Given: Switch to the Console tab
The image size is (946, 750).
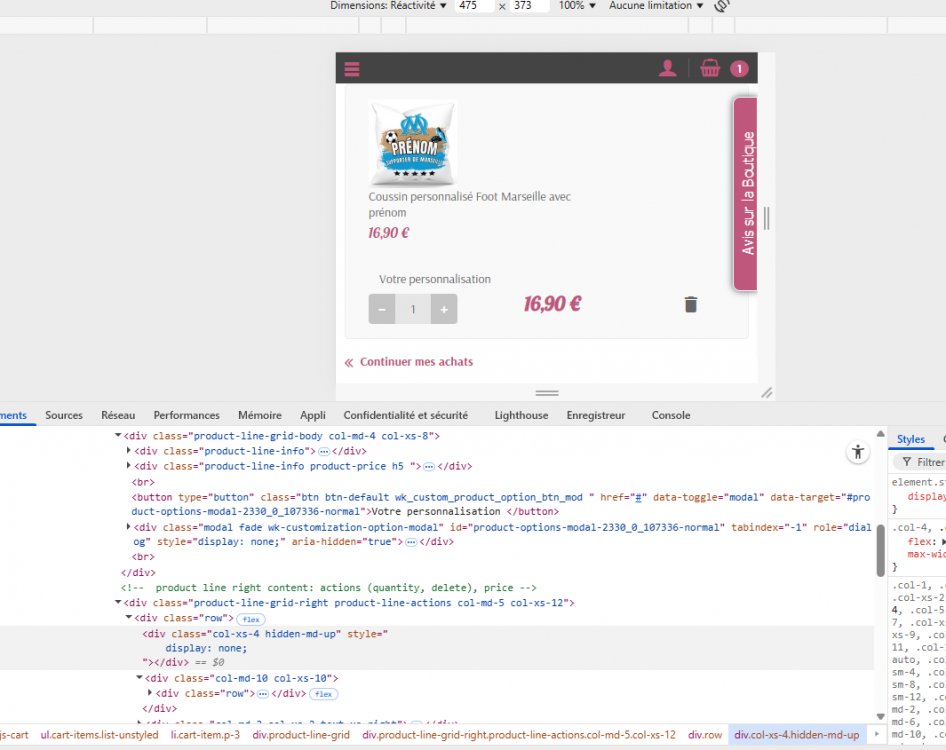Looking at the screenshot, I should [x=670, y=415].
